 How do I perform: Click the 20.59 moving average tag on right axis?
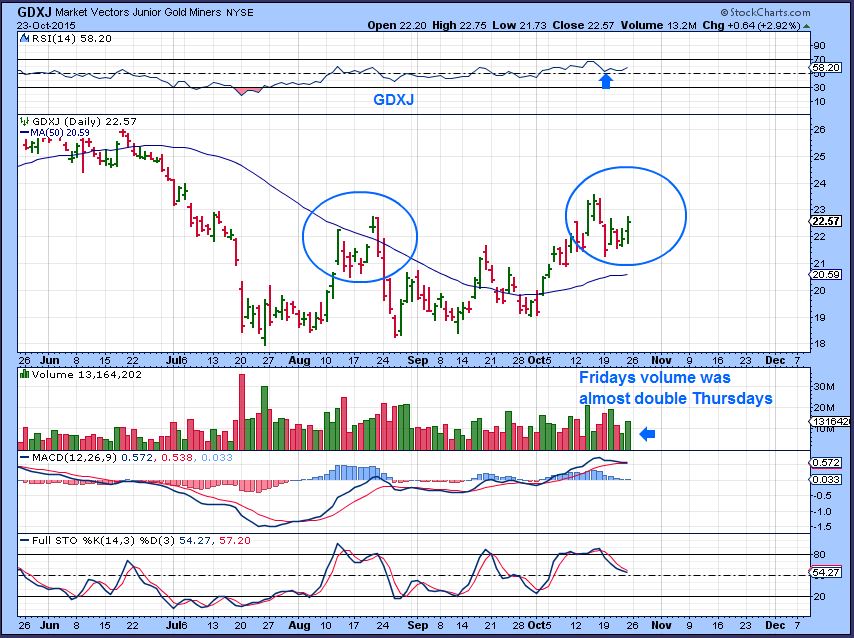click(826, 275)
